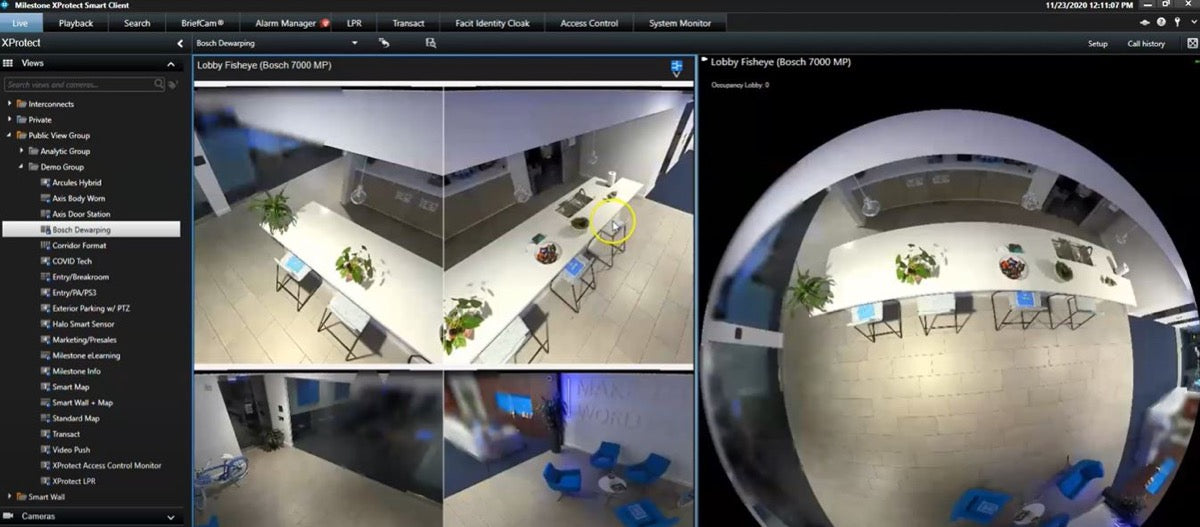Switch to the Playback tab
Viewport: 1200px width, 527px height.
click(x=76, y=23)
